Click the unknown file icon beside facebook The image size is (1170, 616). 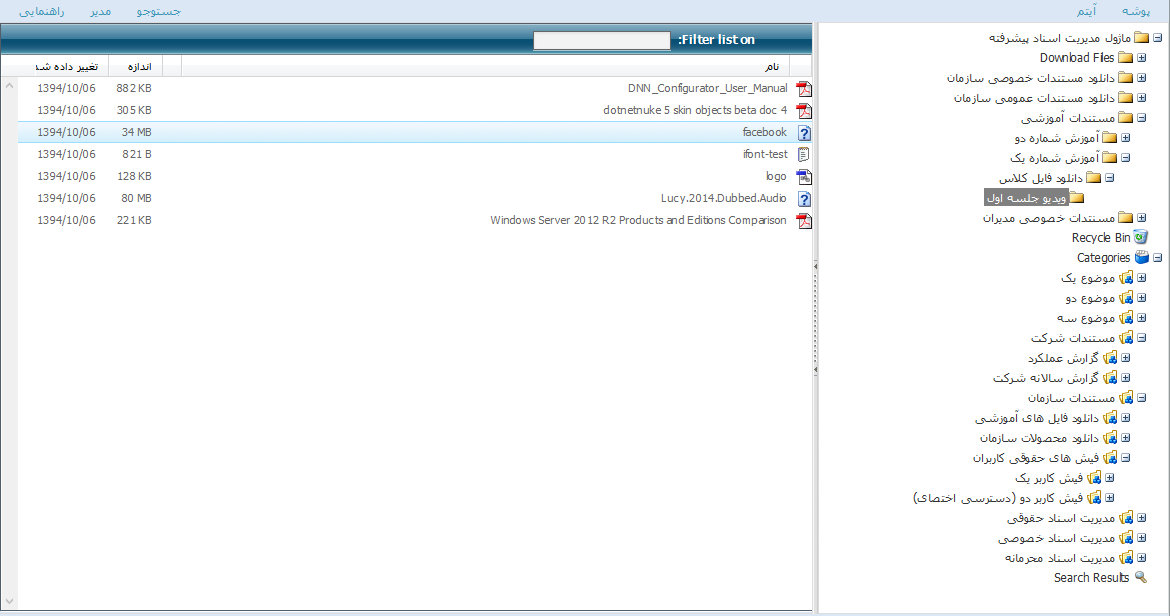click(x=803, y=133)
